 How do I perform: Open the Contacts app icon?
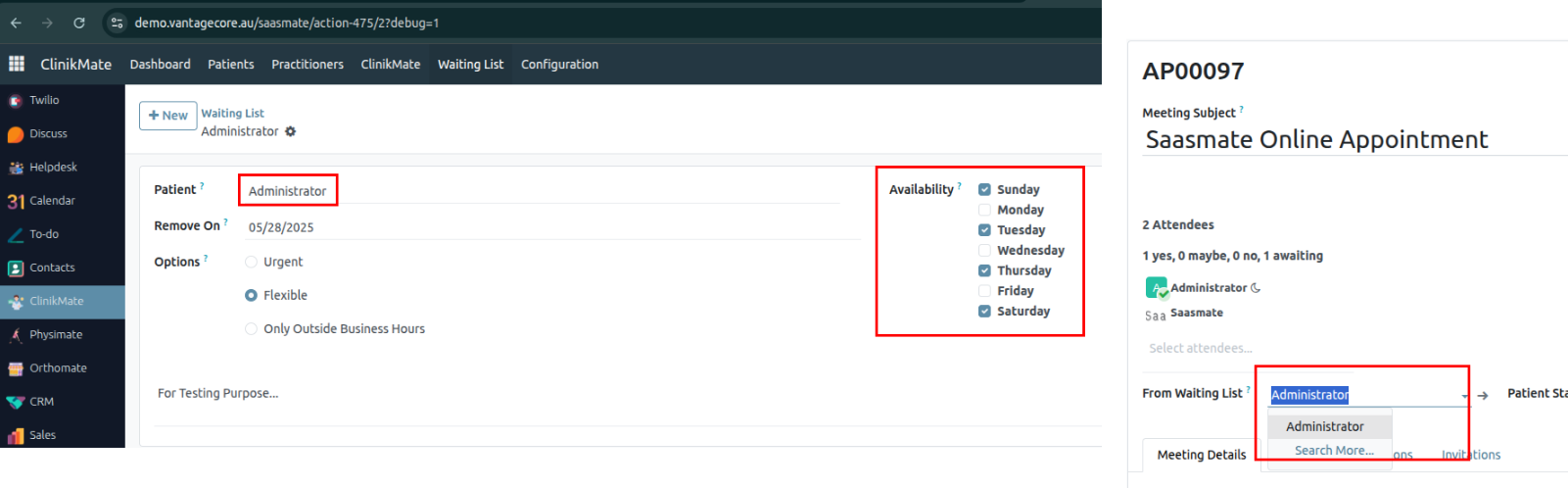16,268
